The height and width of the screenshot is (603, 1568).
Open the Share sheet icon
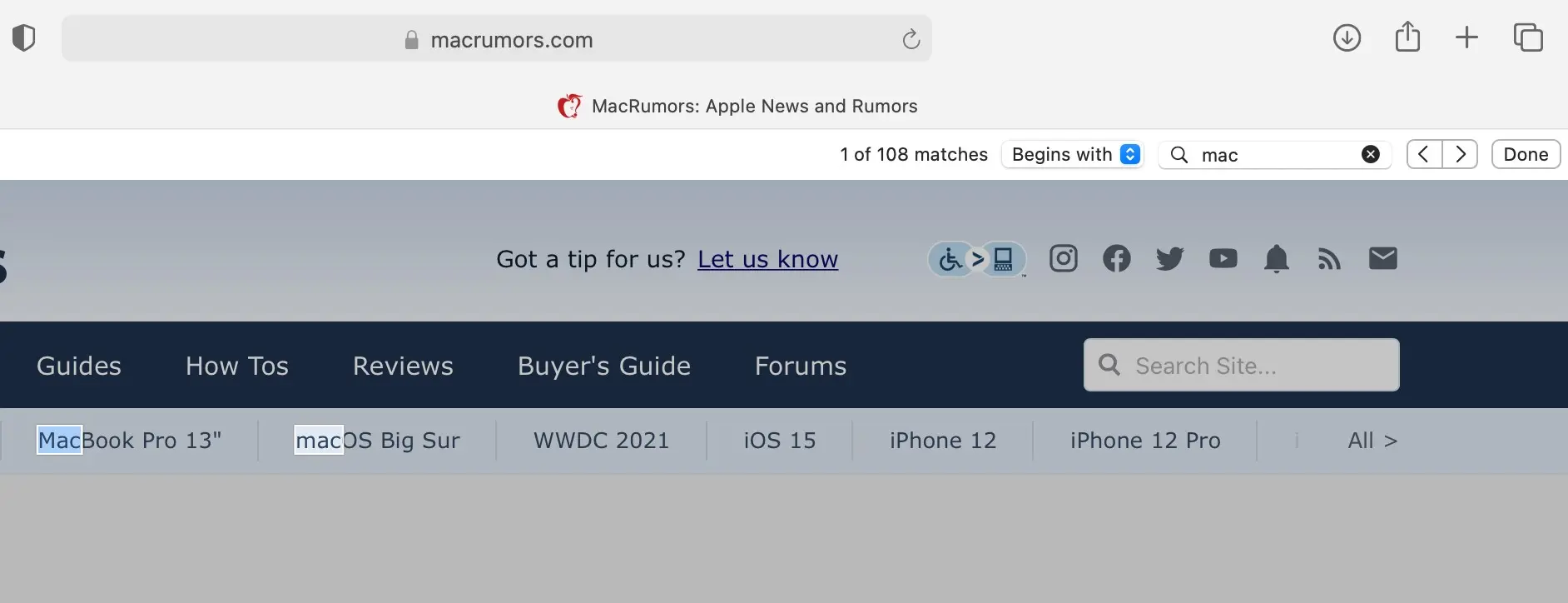click(1407, 37)
